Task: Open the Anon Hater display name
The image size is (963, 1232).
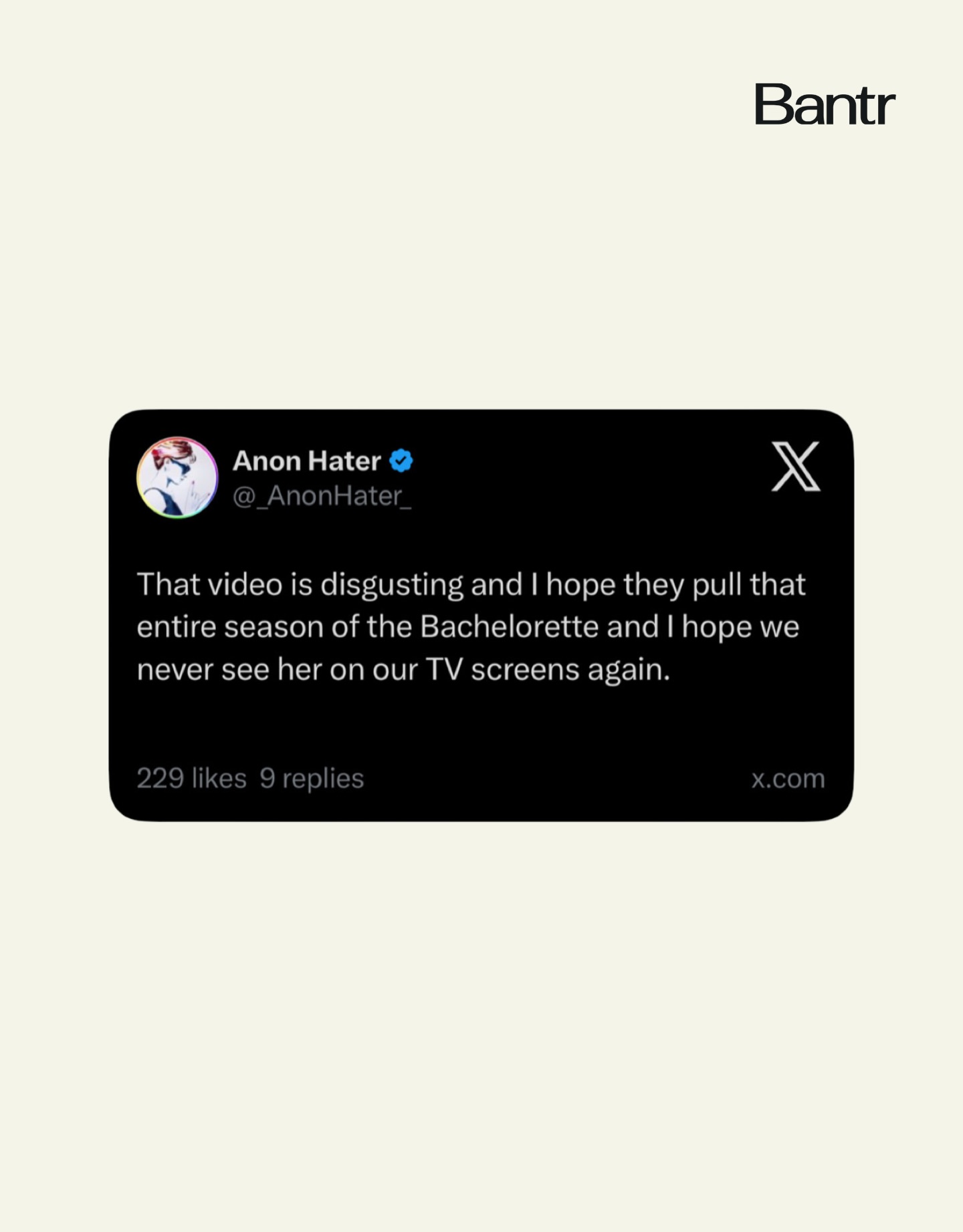Action: [307, 461]
